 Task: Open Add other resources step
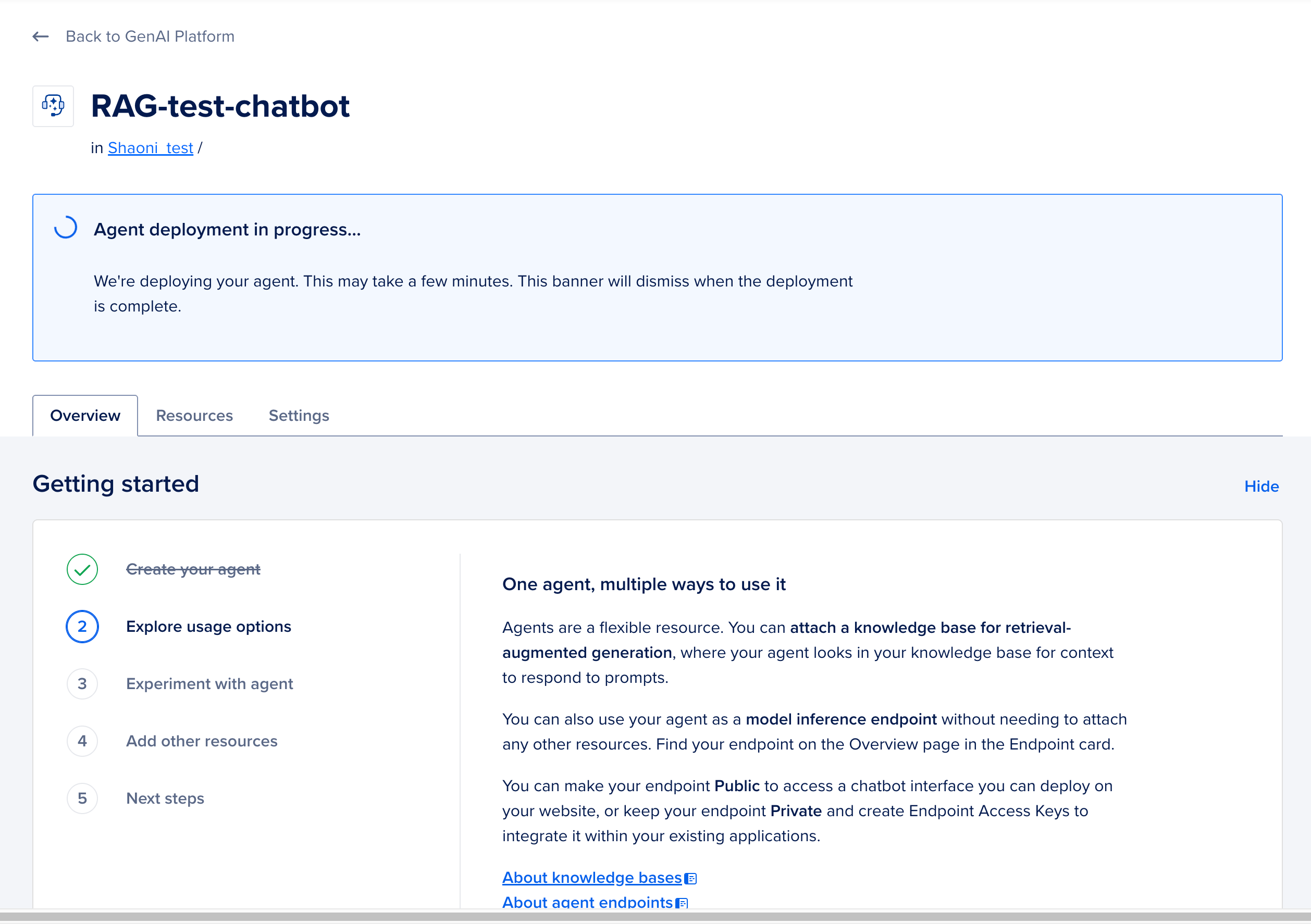(202, 740)
